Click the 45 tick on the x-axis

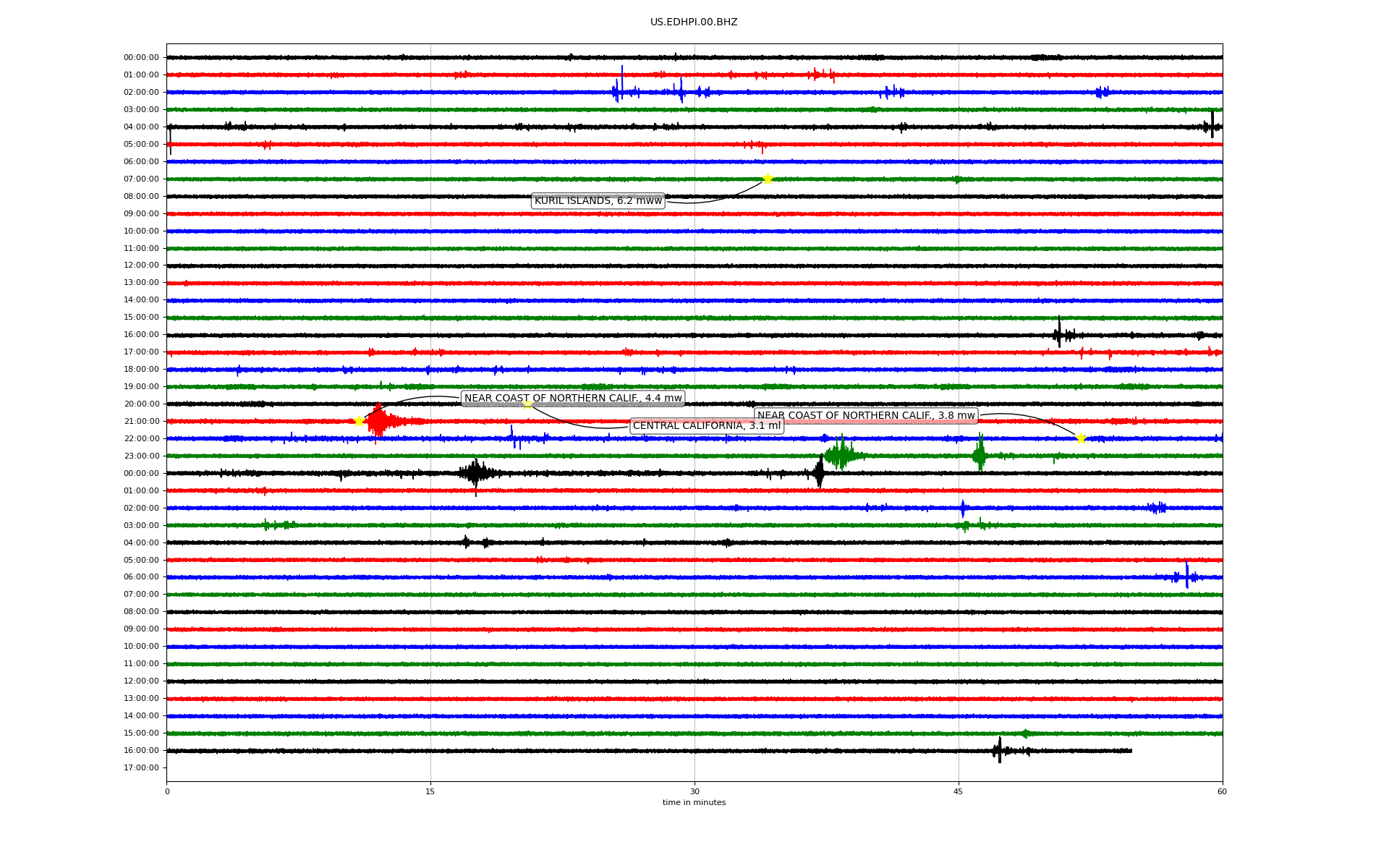pyautogui.click(x=959, y=791)
